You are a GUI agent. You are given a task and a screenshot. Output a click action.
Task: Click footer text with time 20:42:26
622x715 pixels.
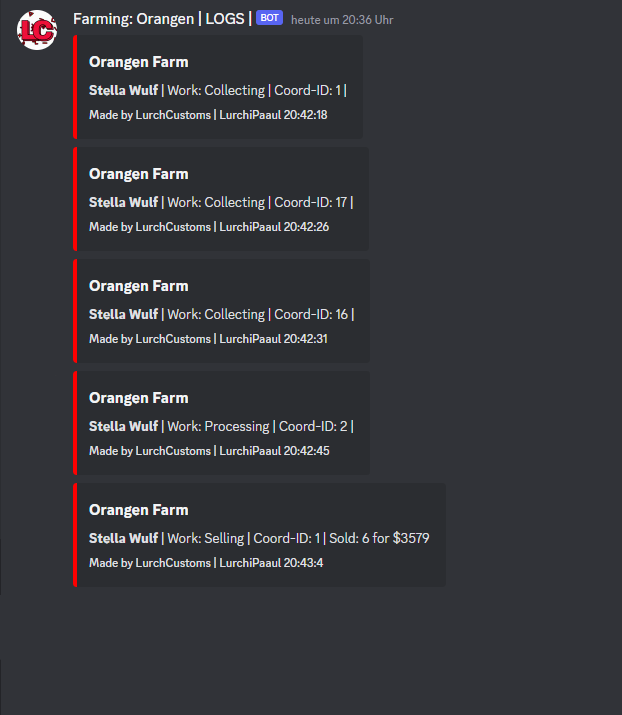209,227
